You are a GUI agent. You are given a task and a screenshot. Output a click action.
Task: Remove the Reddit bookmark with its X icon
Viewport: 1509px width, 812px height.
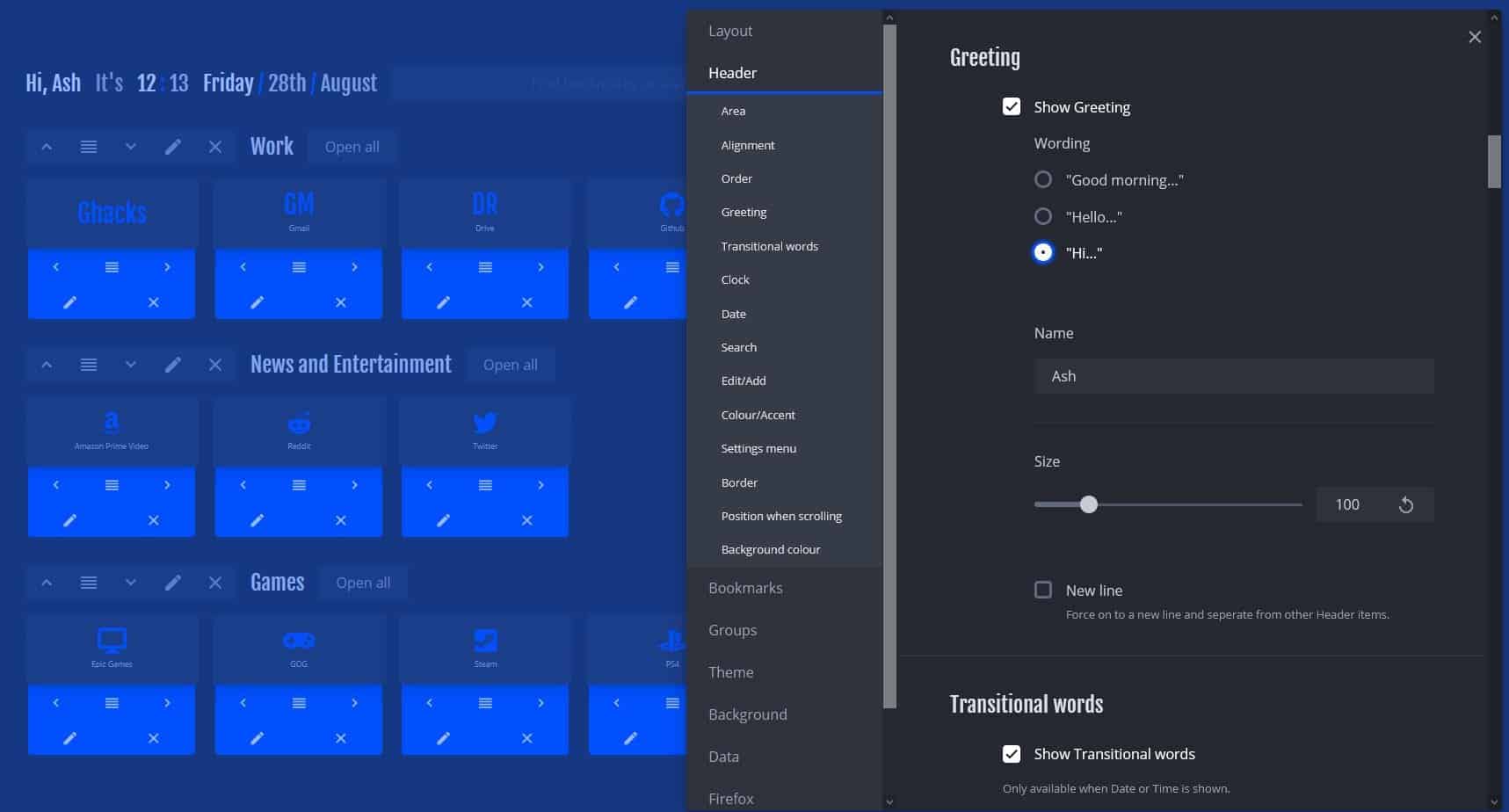341,520
